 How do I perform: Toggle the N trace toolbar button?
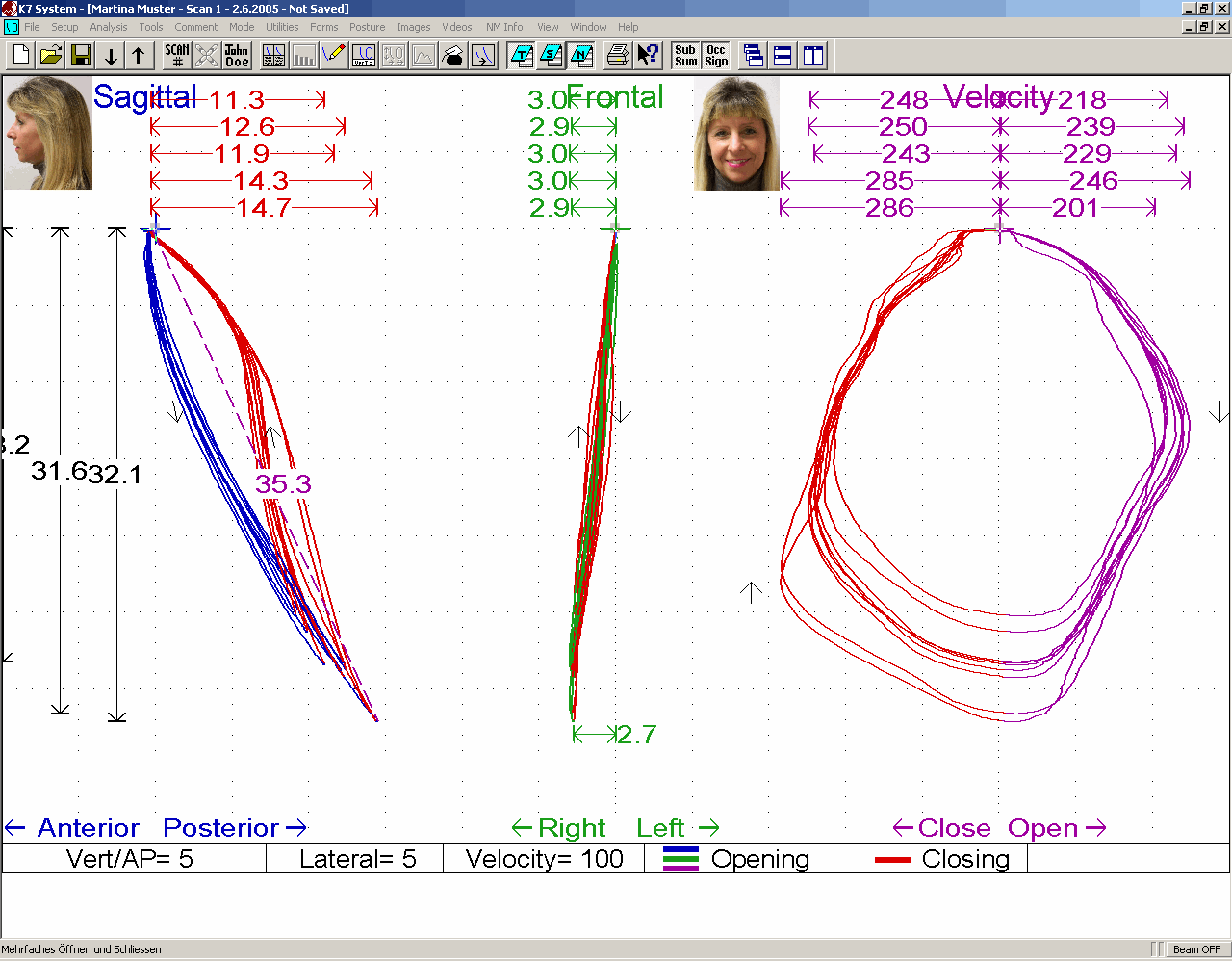(x=581, y=56)
